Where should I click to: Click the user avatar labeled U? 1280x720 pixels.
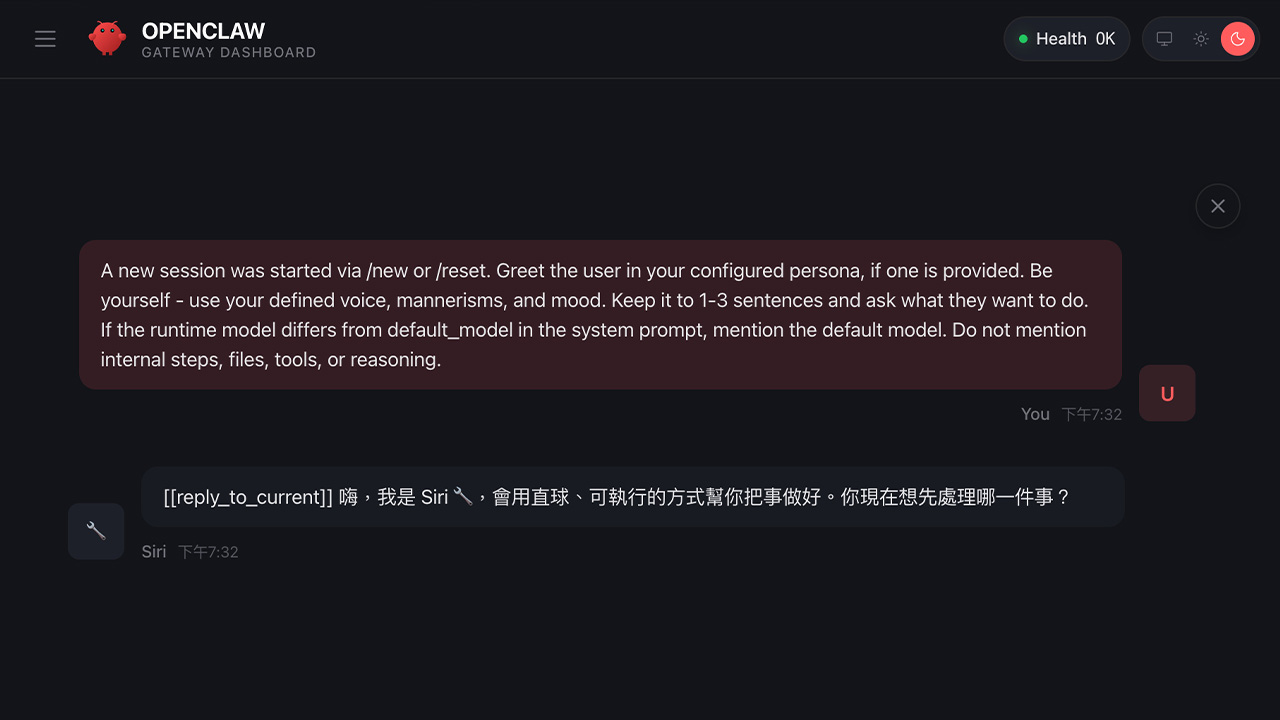[x=1167, y=393]
